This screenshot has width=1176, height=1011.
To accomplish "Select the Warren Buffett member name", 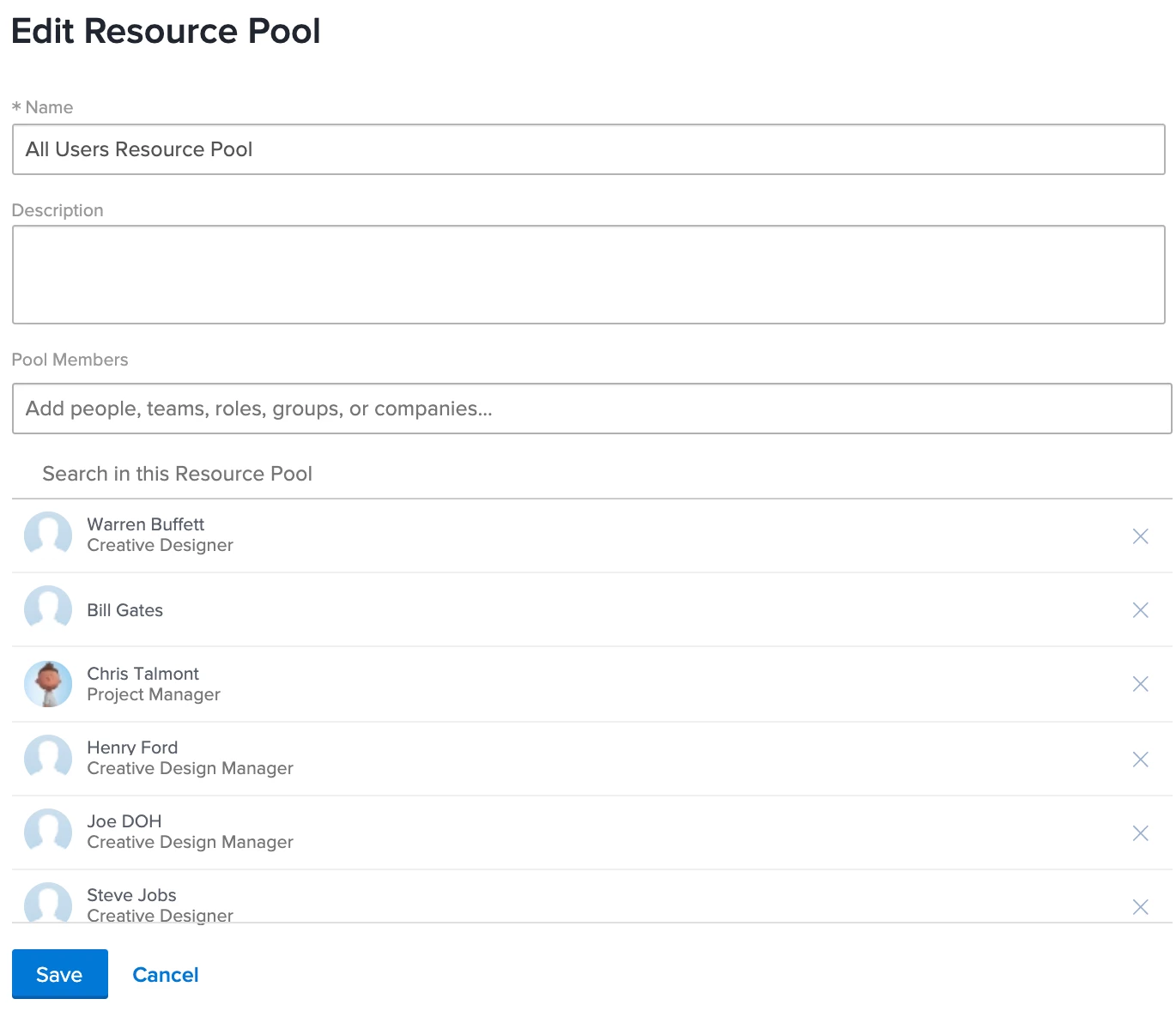I will [146, 524].
